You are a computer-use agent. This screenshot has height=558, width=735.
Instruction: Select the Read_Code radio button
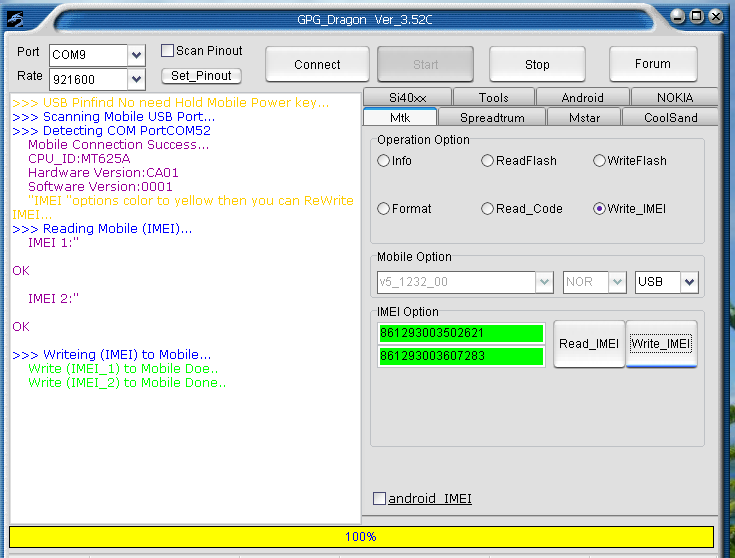point(487,209)
